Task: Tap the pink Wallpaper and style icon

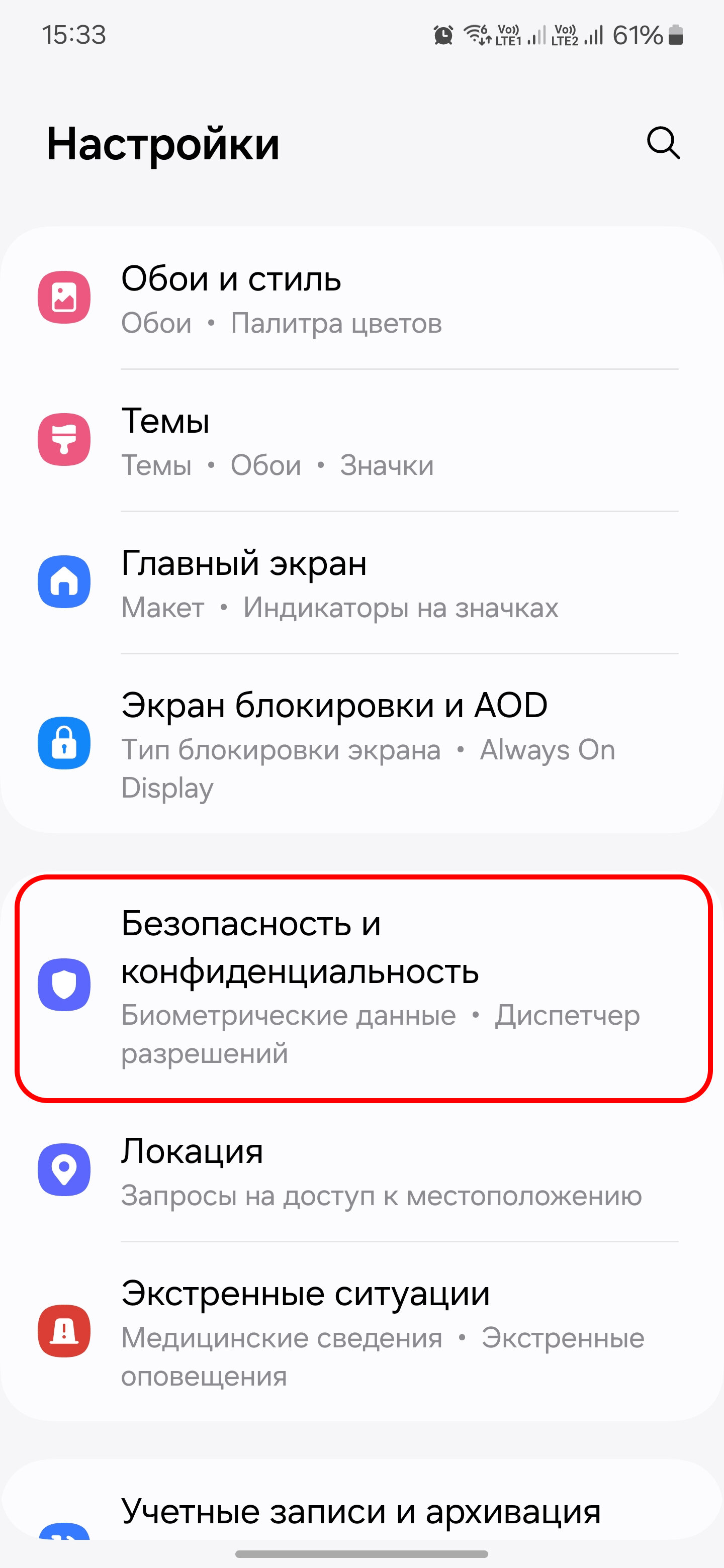Action: click(64, 297)
